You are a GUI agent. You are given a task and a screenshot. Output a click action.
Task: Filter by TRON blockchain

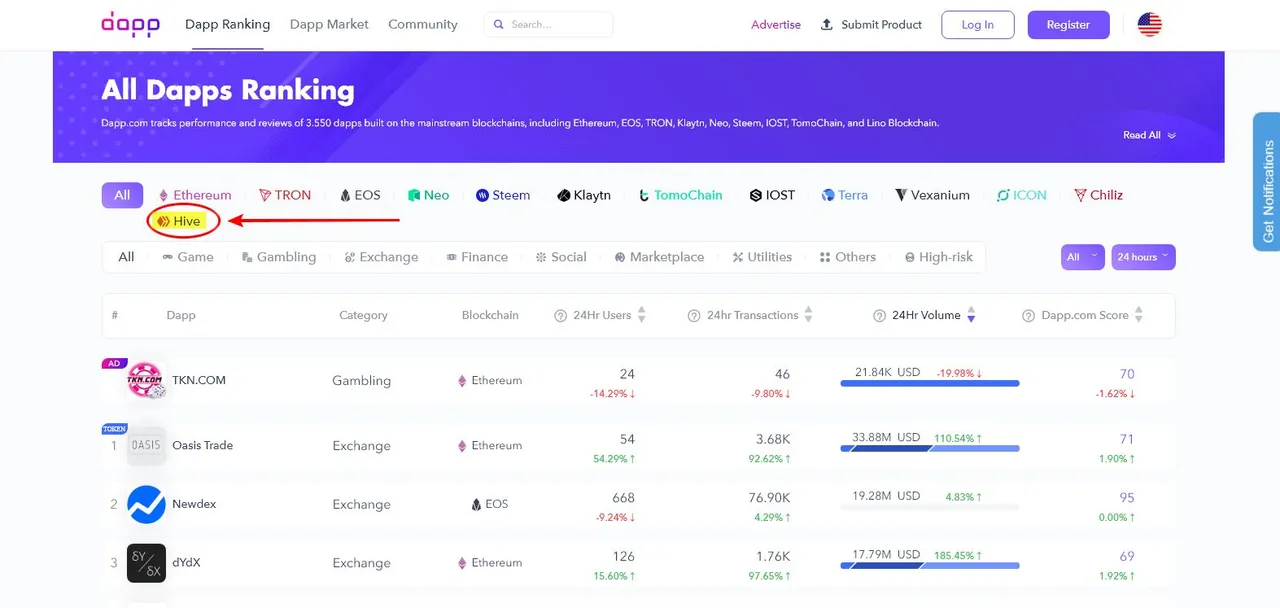click(285, 195)
